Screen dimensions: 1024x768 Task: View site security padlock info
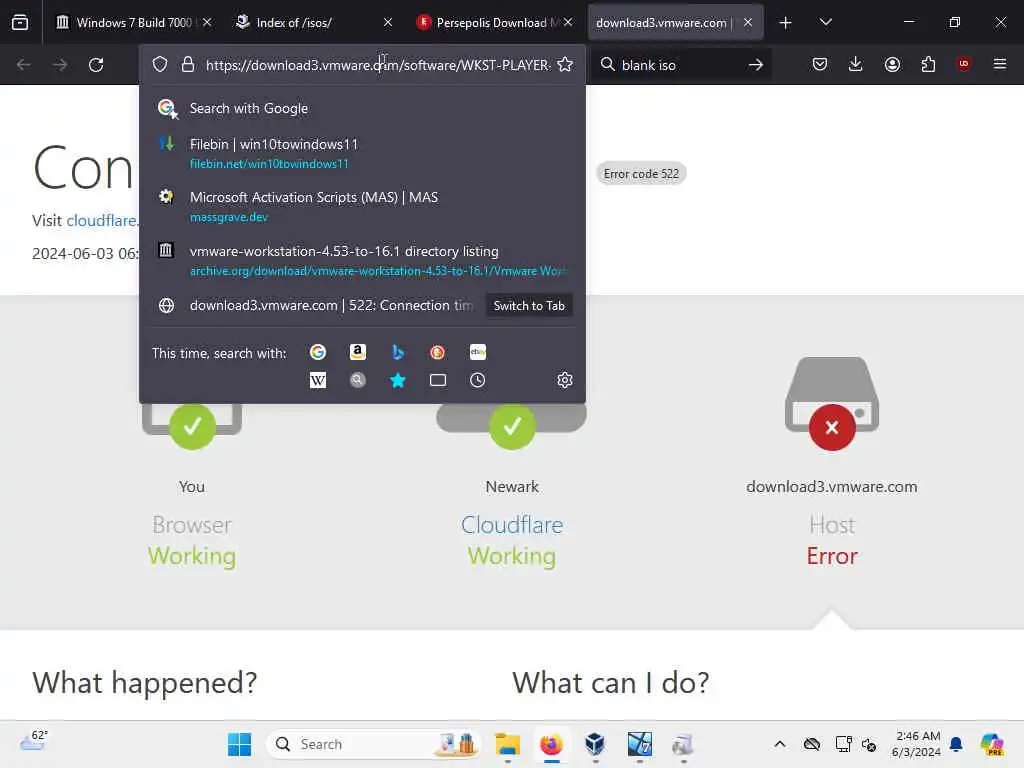coord(188,65)
